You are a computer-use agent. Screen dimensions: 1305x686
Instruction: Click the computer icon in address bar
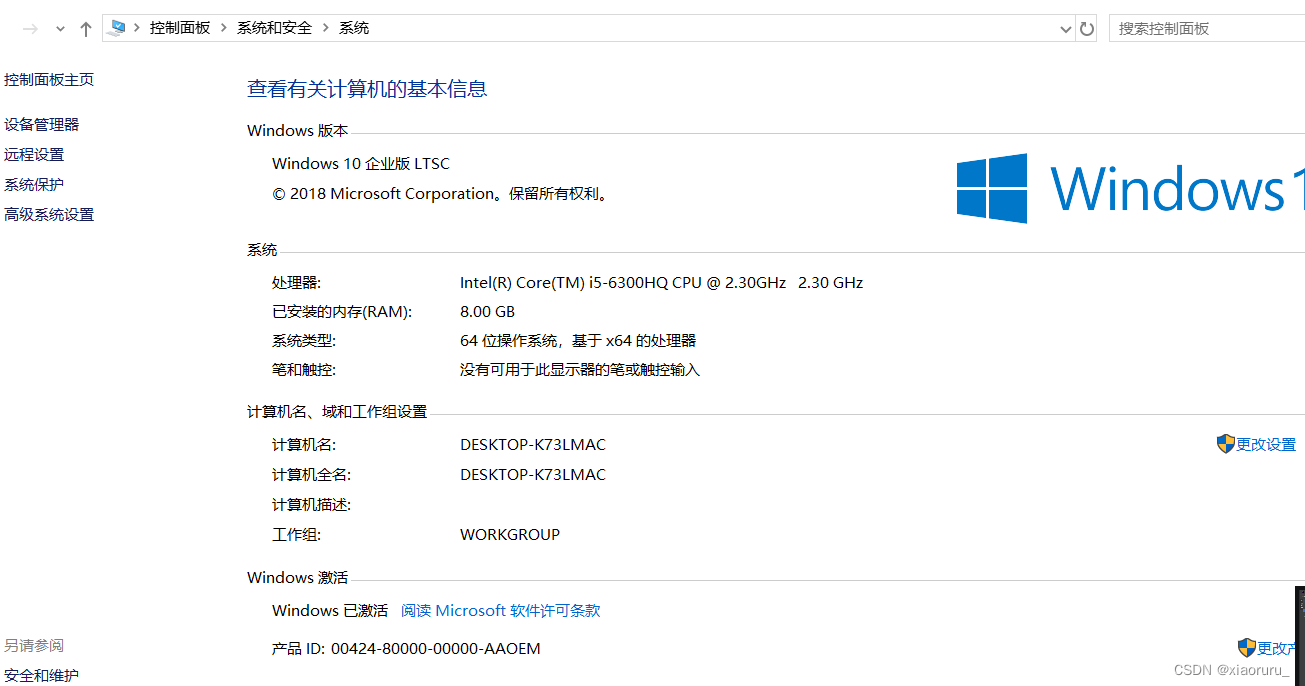[x=117, y=28]
